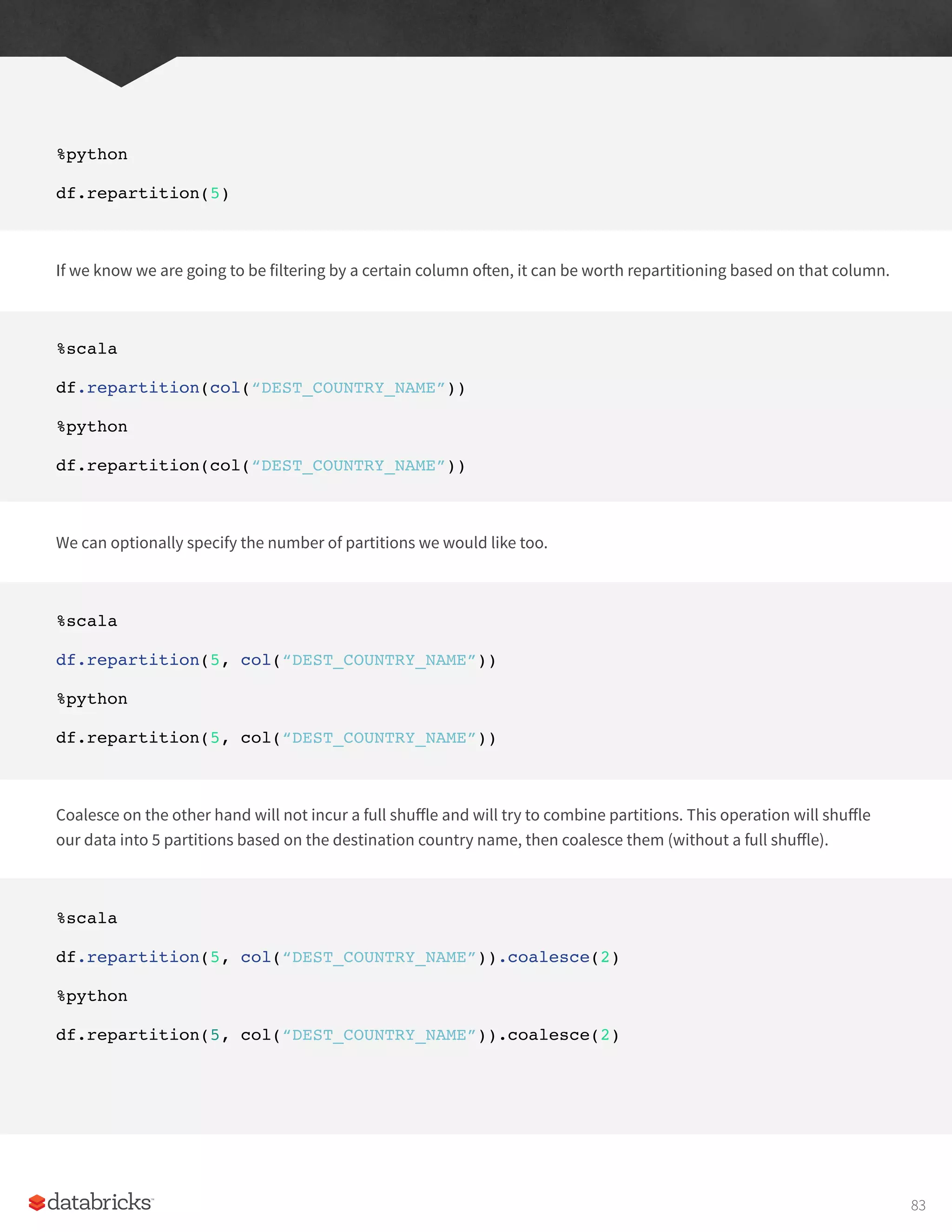This screenshot has width=952, height=1232.
Task: Click the %python label at the top
Action: pyautogui.click(x=92, y=154)
